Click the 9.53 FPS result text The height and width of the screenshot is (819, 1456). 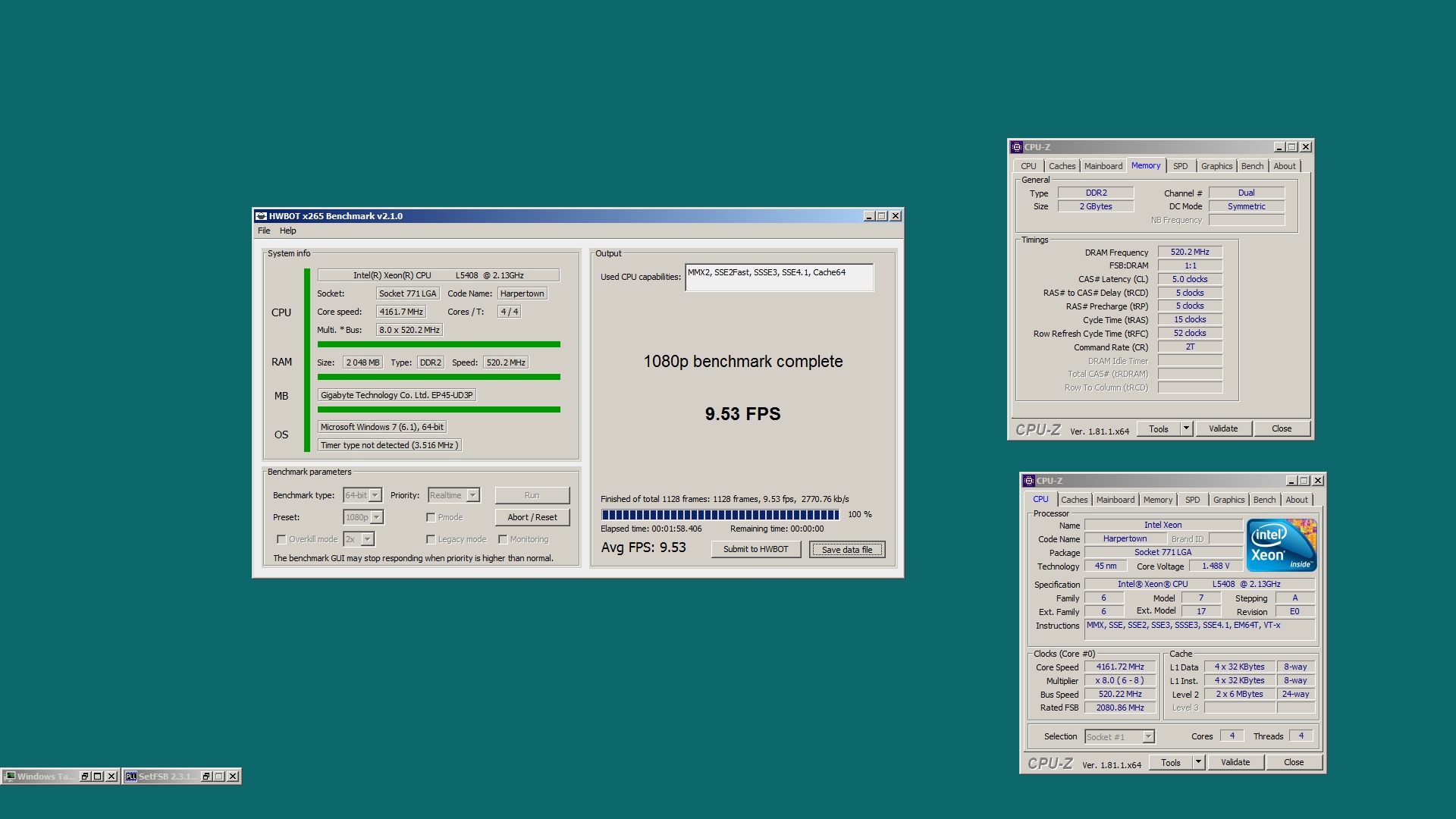coord(742,414)
